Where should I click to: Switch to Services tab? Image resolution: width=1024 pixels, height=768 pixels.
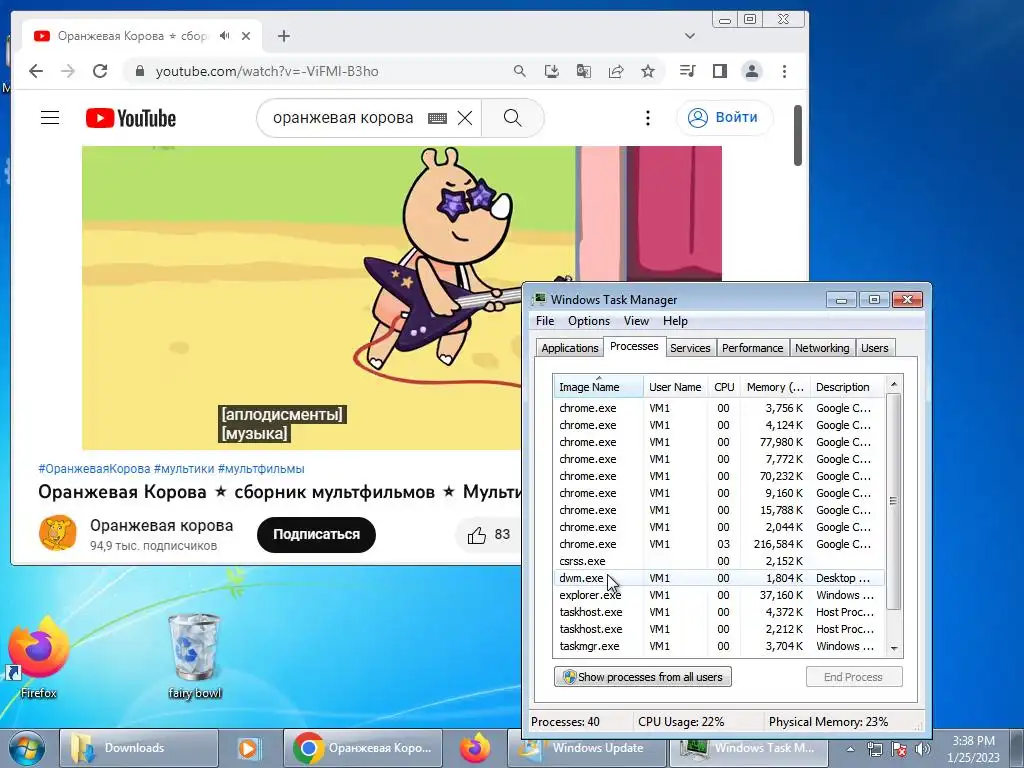point(690,348)
